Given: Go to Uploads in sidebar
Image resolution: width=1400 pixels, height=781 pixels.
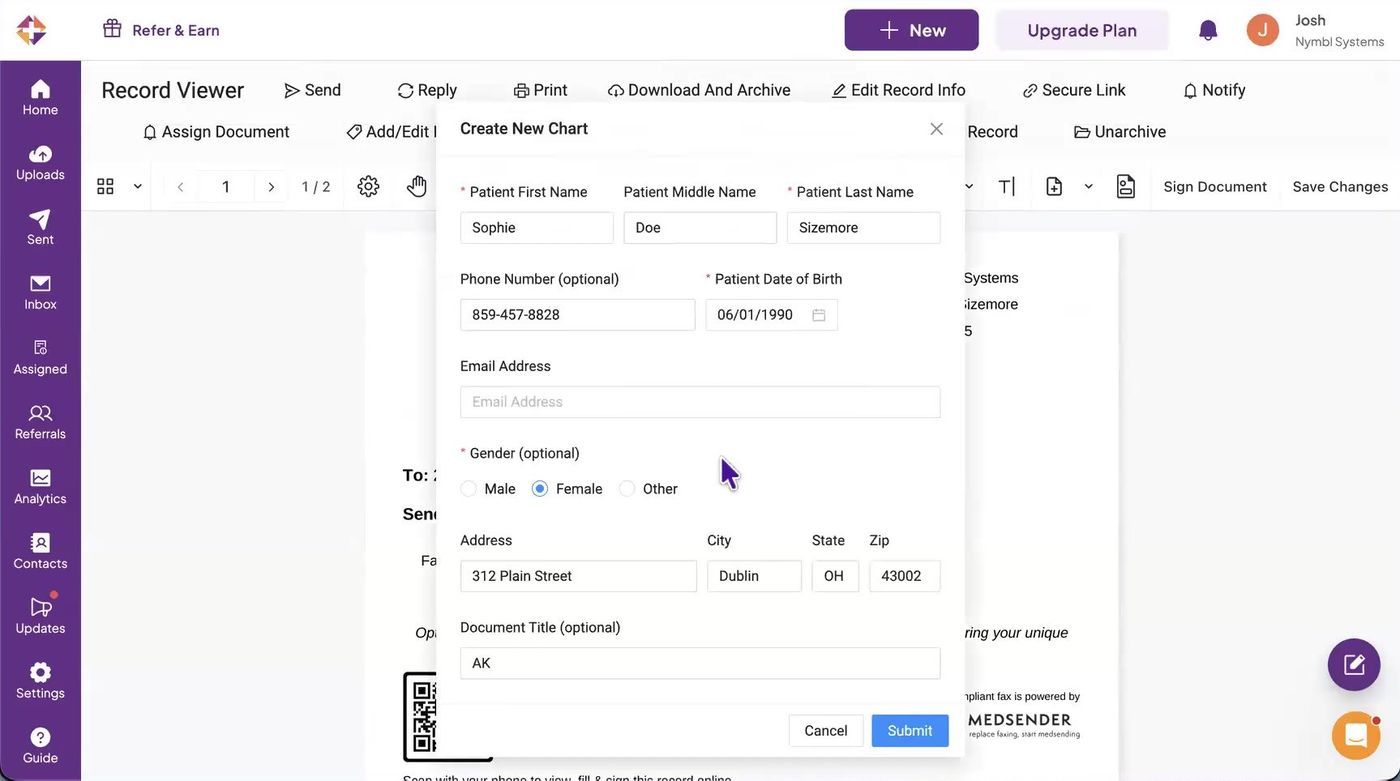Looking at the screenshot, I should (x=40, y=162).
